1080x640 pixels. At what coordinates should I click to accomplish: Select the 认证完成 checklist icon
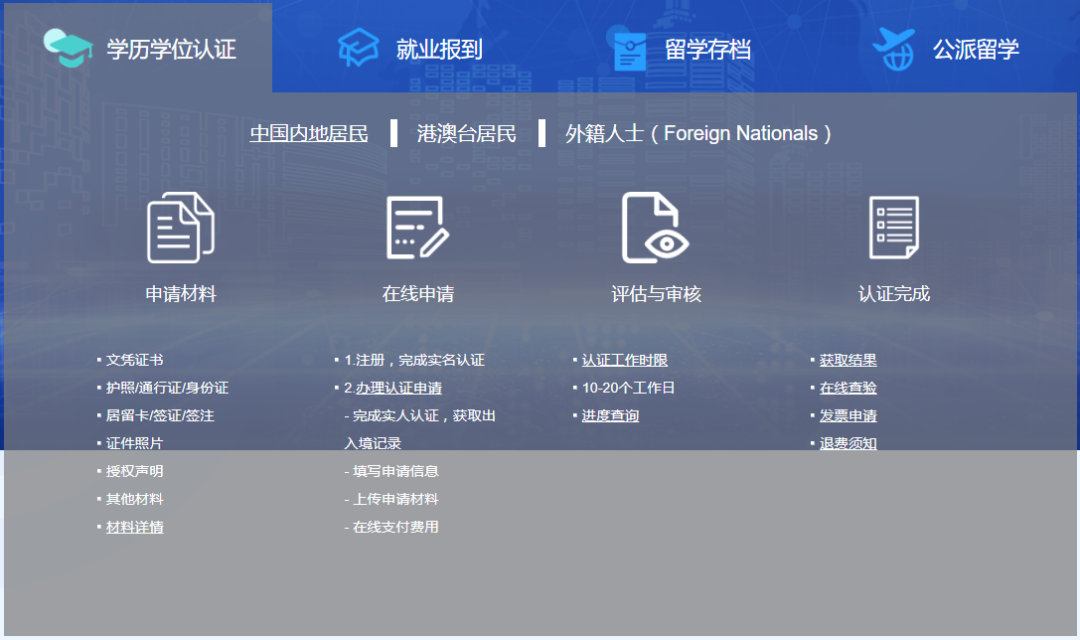click(x=893, y=228)
